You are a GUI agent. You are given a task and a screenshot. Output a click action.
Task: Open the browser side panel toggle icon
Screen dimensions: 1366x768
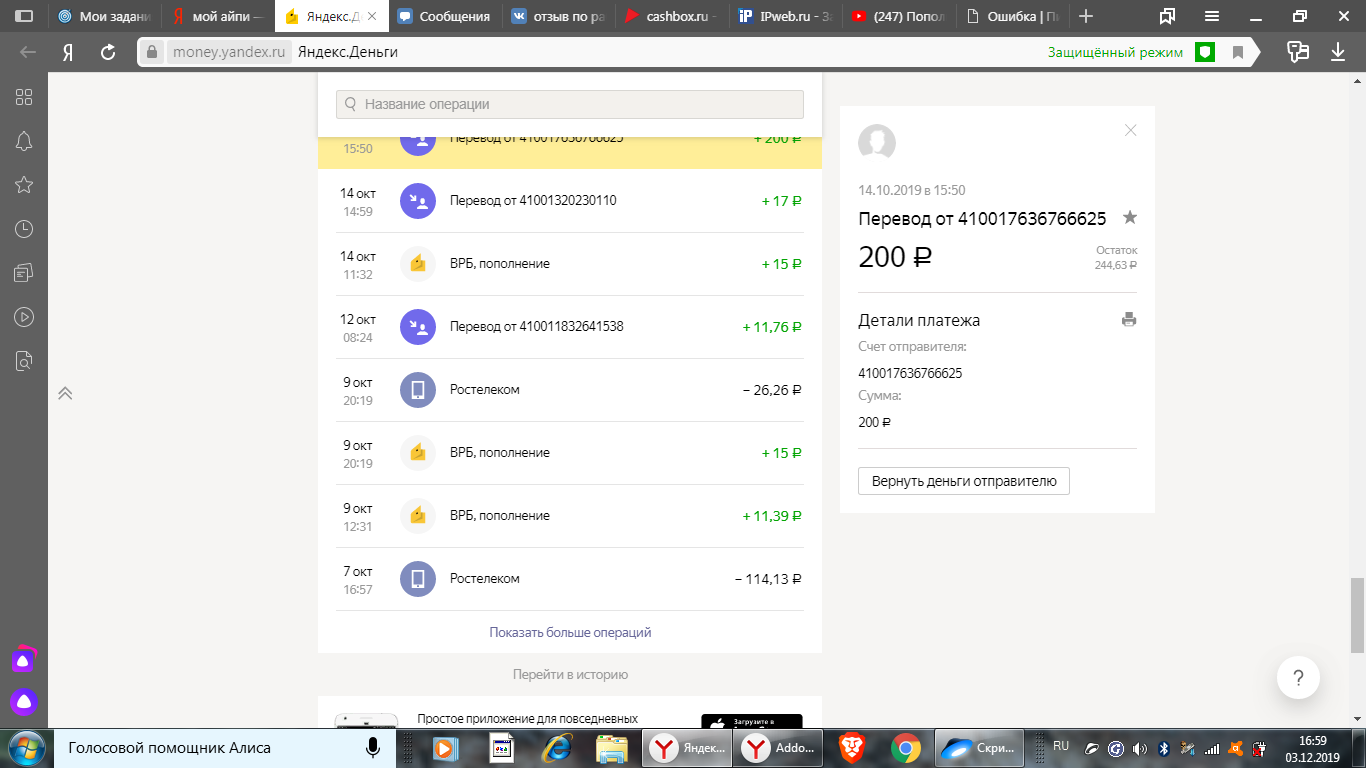[x=24, y=16]
